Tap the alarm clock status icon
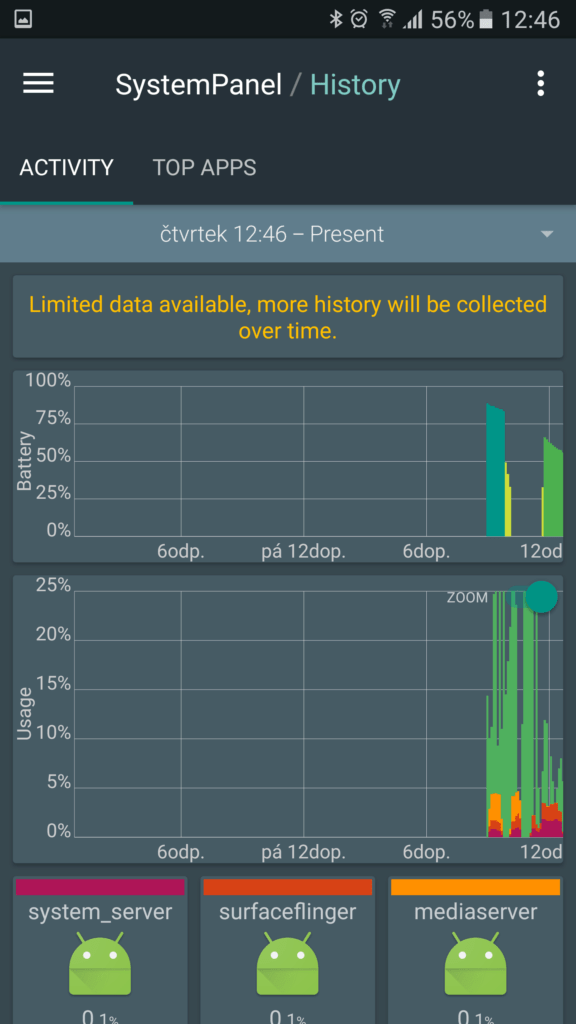This screenshot has height=1024, width=576. click(x=359, y=19)
